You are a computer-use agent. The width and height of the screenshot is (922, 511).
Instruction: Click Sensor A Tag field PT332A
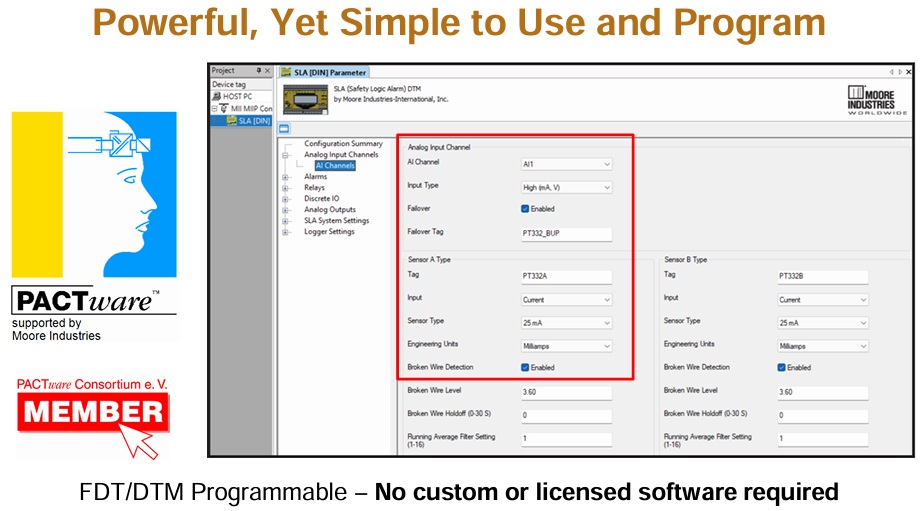coord(566,276)
